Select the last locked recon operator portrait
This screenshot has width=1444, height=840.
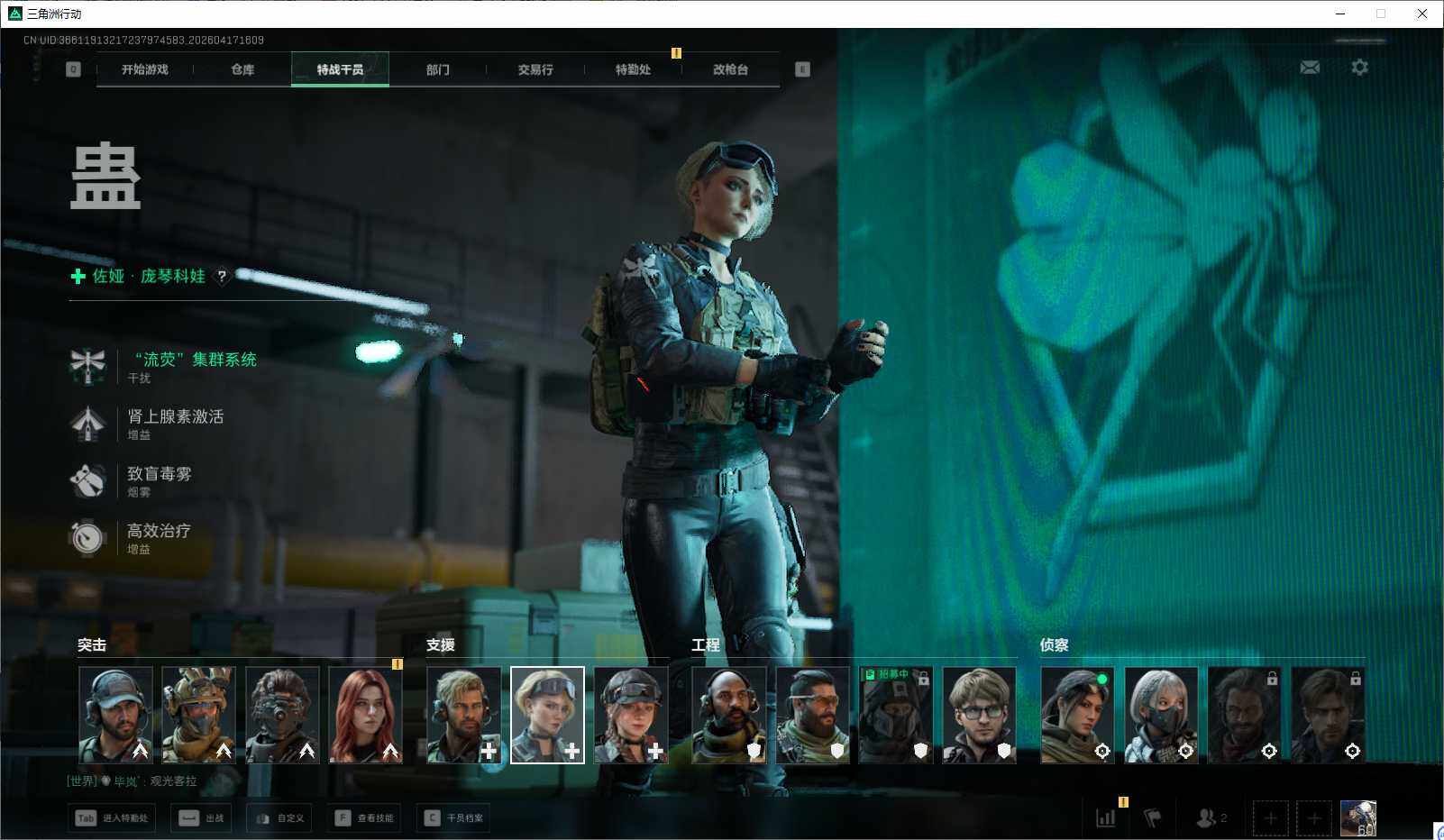(1328, 715)
